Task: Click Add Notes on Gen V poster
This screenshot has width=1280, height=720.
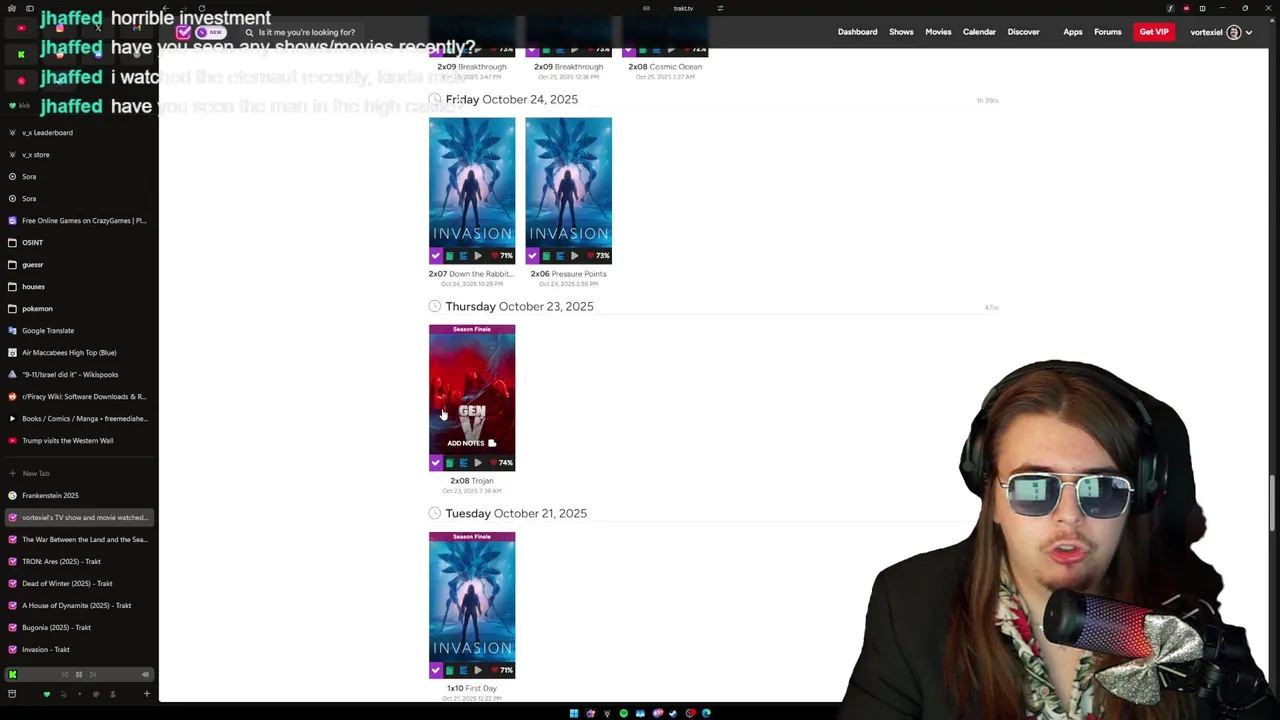Action: click(x=471, y=443)
